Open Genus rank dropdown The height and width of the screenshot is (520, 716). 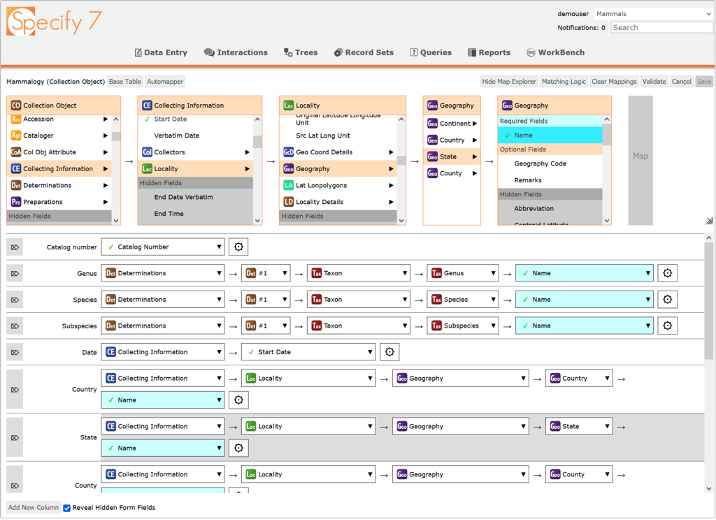click(x=463, y=273)
